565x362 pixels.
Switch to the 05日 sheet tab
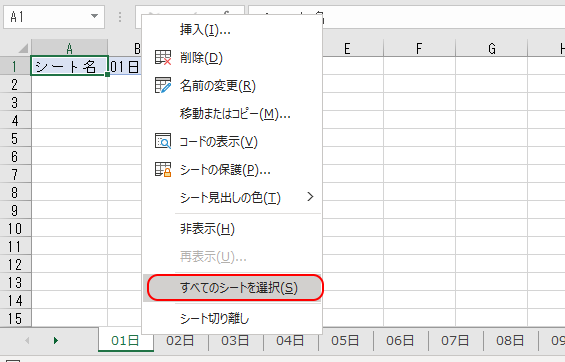coord(345,340)
